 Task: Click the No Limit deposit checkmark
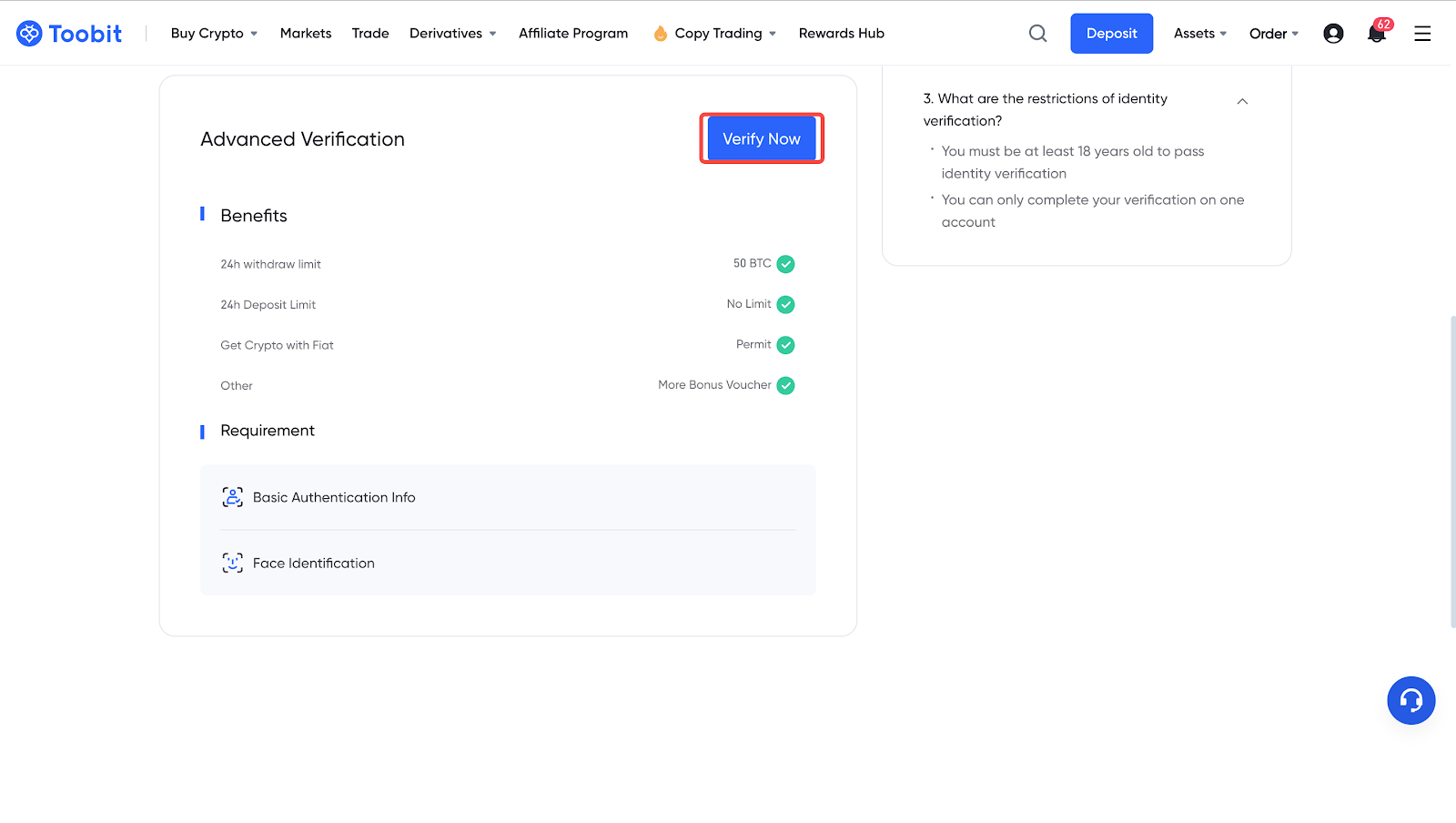point(786,305)
